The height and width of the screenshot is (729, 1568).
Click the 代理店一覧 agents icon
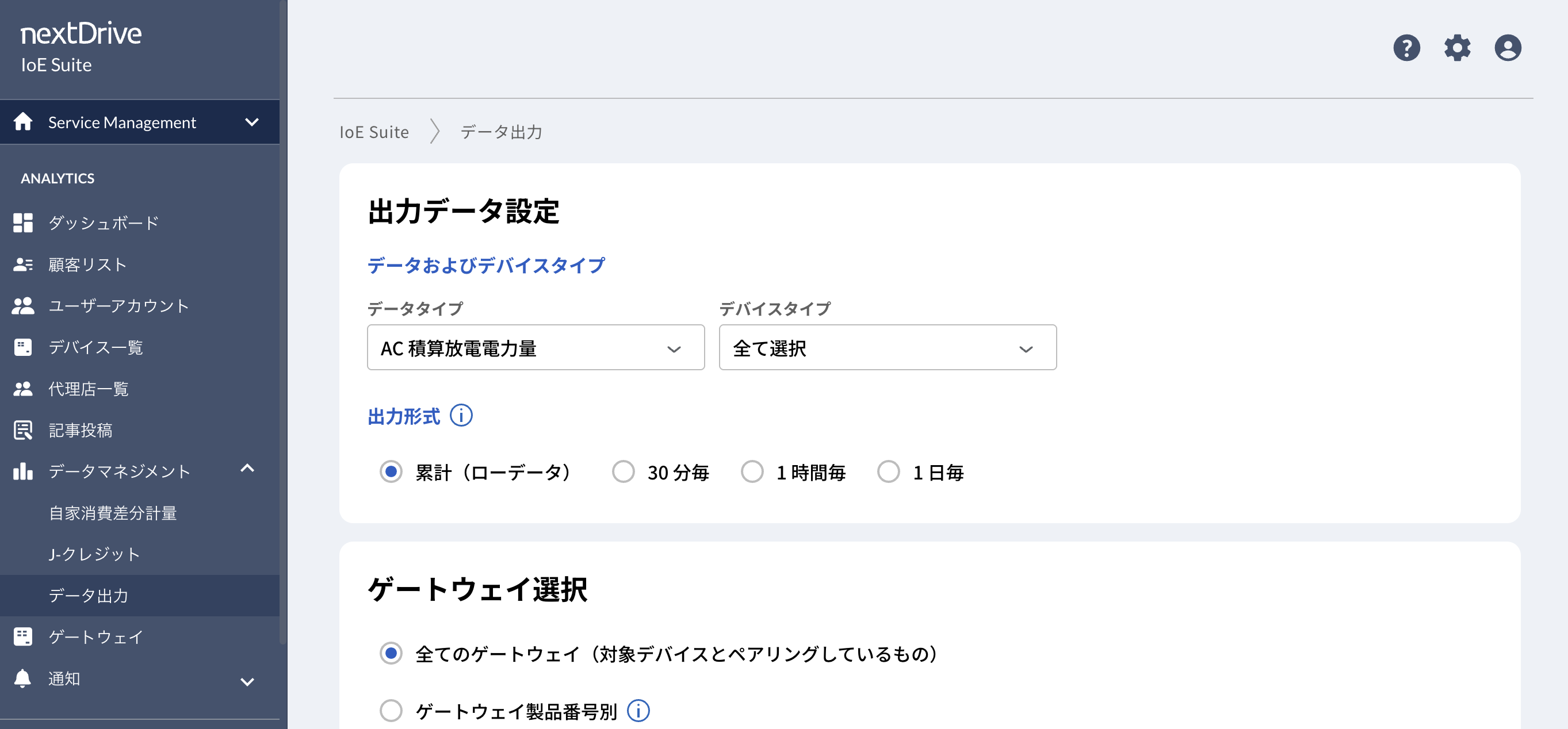click(x=23, y=388)
